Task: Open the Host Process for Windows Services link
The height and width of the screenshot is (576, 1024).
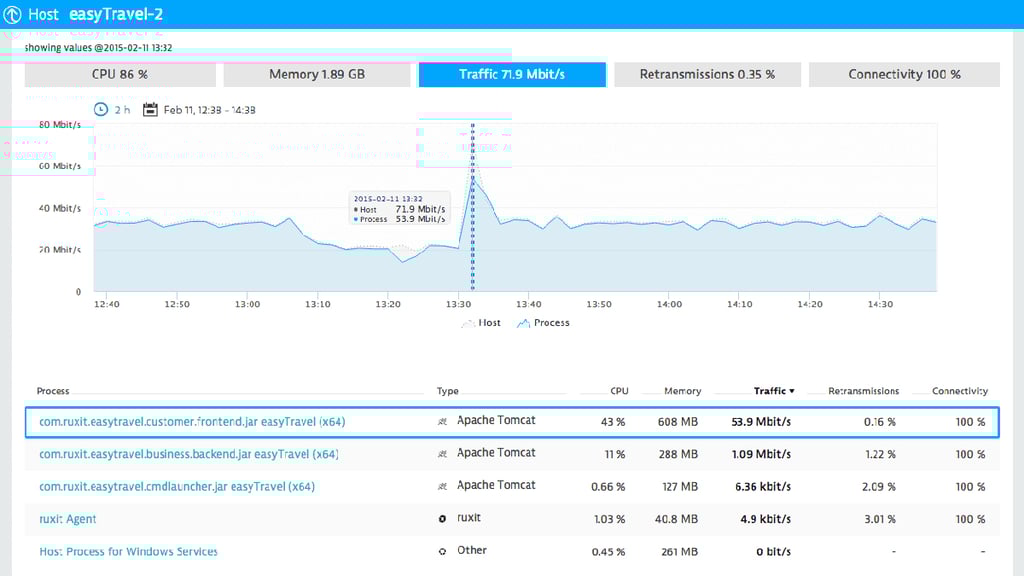Action: 127,550
